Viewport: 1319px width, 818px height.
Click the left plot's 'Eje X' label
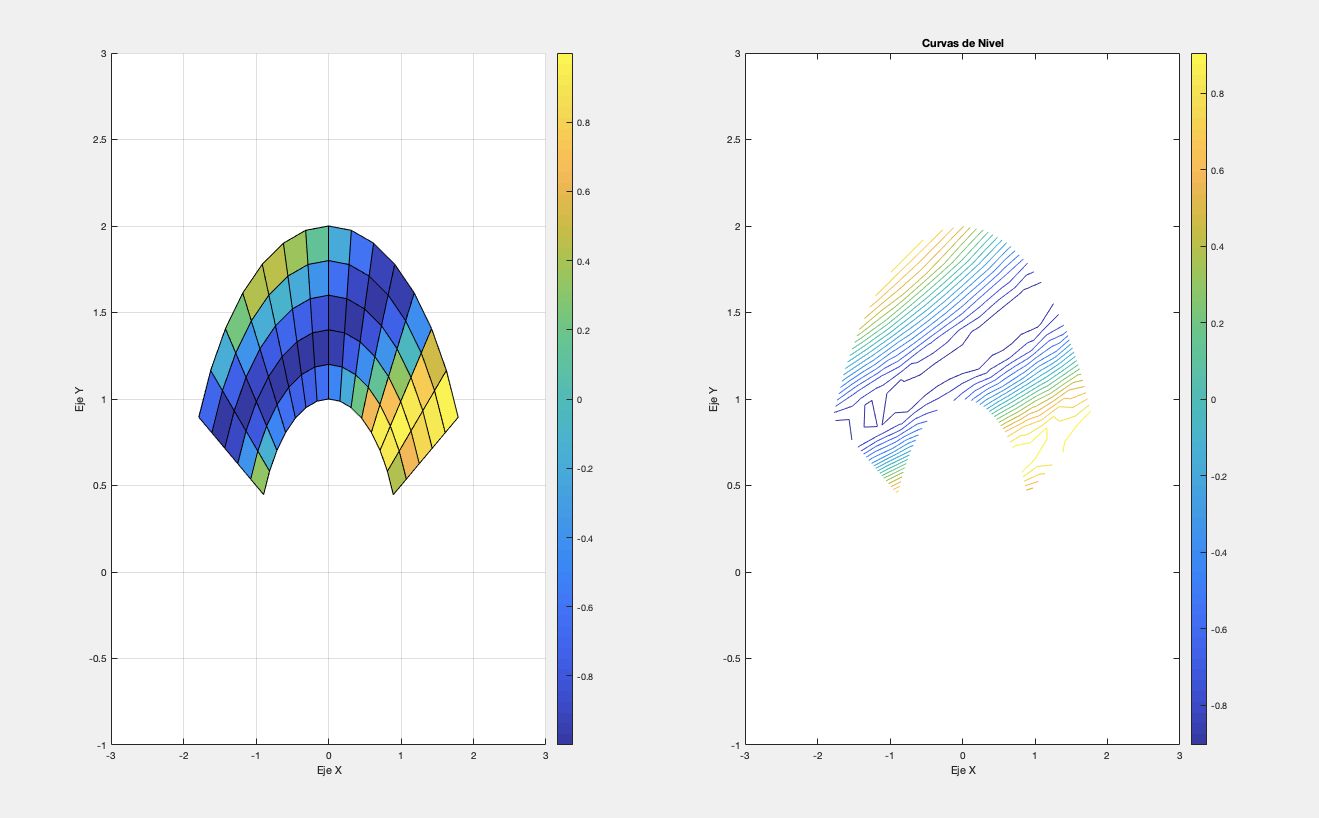328,770
